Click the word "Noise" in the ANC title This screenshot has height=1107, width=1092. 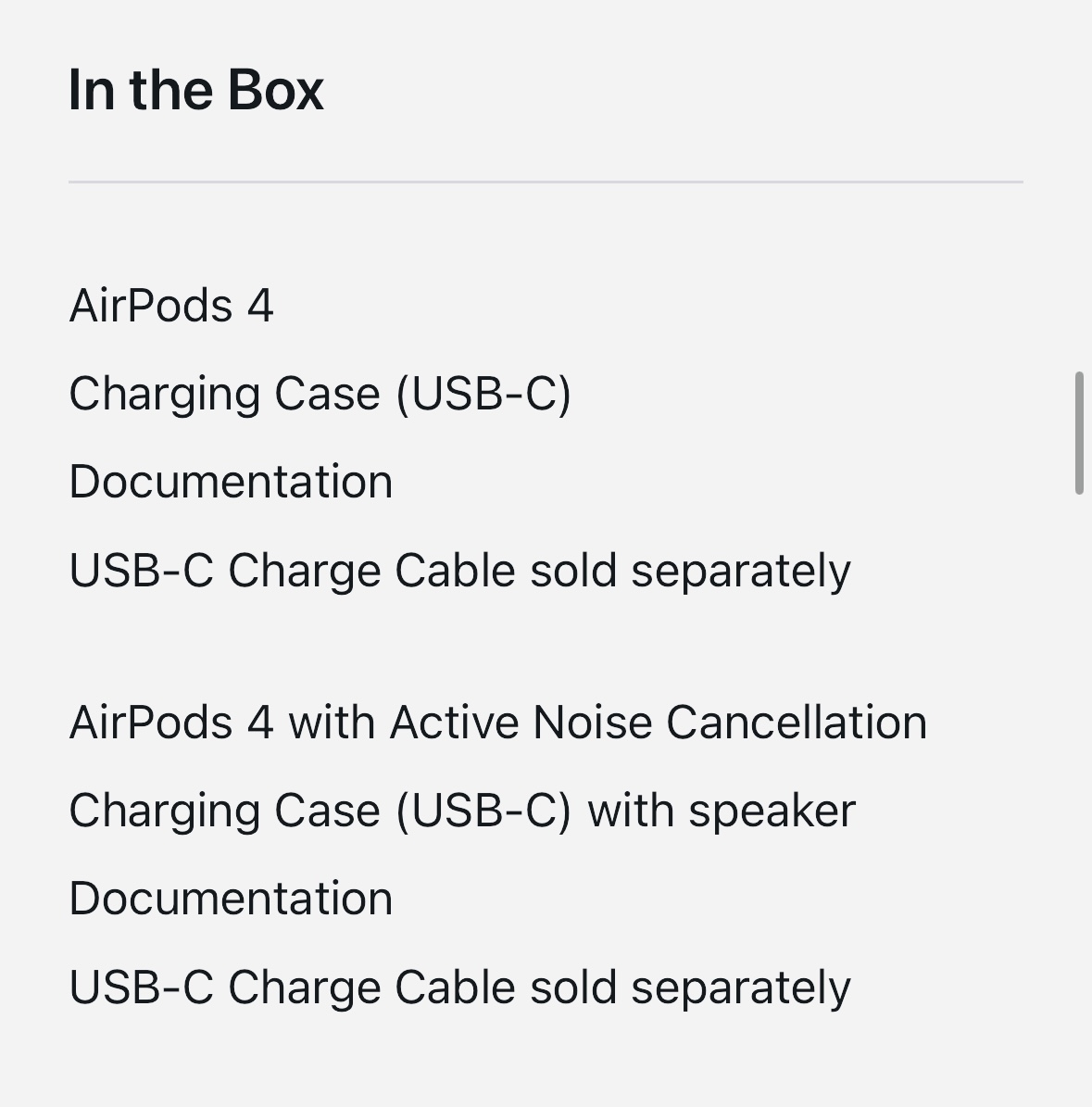click(592, 723)
